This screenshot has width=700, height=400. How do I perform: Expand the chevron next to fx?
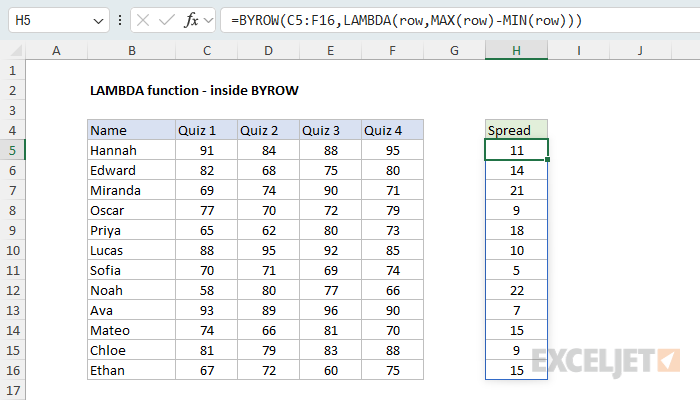[x=208, y=21]
